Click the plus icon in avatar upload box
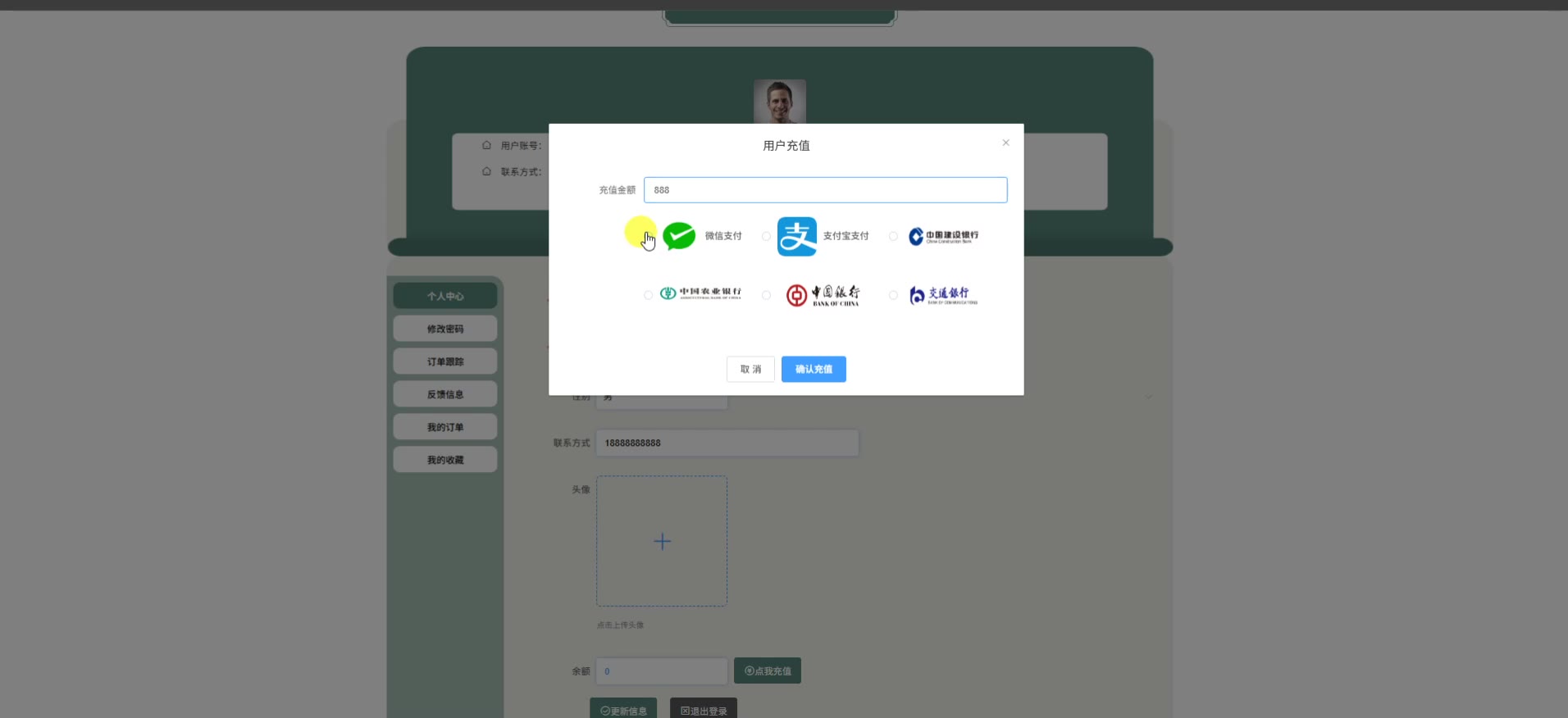The width and height of the screenshot is (1568, 718). point(662,541)
